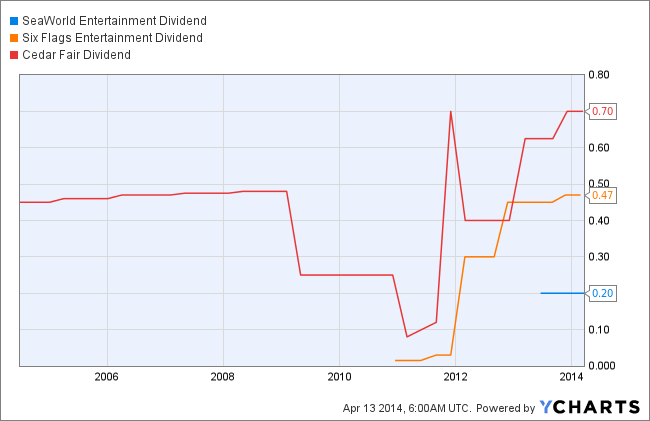650x421 pixels.
Task: Click the 2014 x-axis label
Action: tap(571, 376)
